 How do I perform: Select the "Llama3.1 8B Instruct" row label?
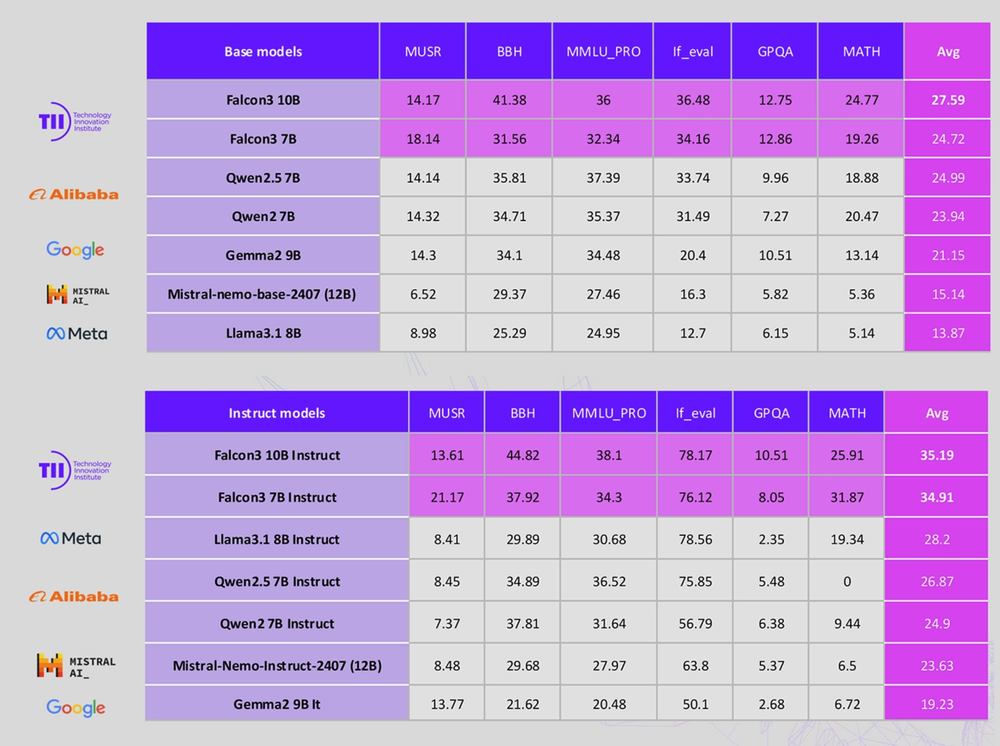[277, 539]
